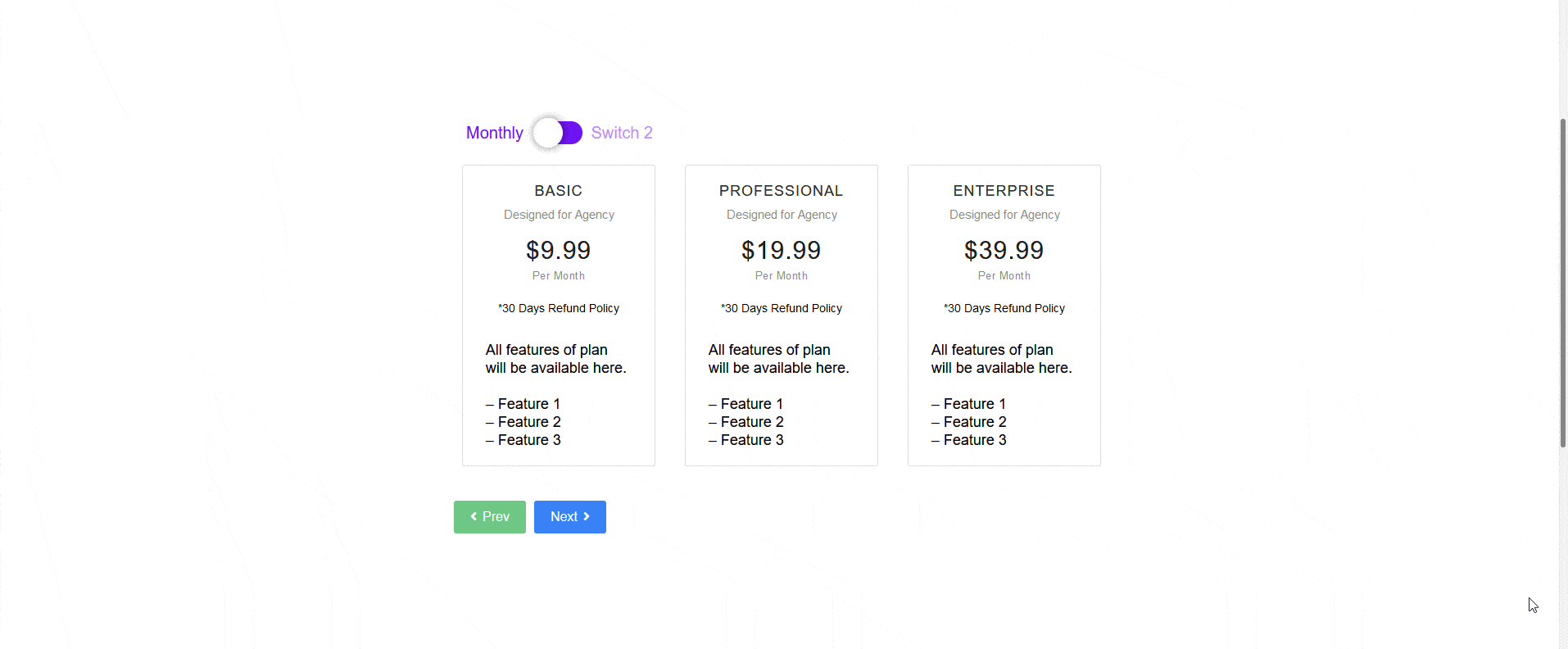Select the BASIC plan heading
Screen dimensions: 1568x649
559,191
